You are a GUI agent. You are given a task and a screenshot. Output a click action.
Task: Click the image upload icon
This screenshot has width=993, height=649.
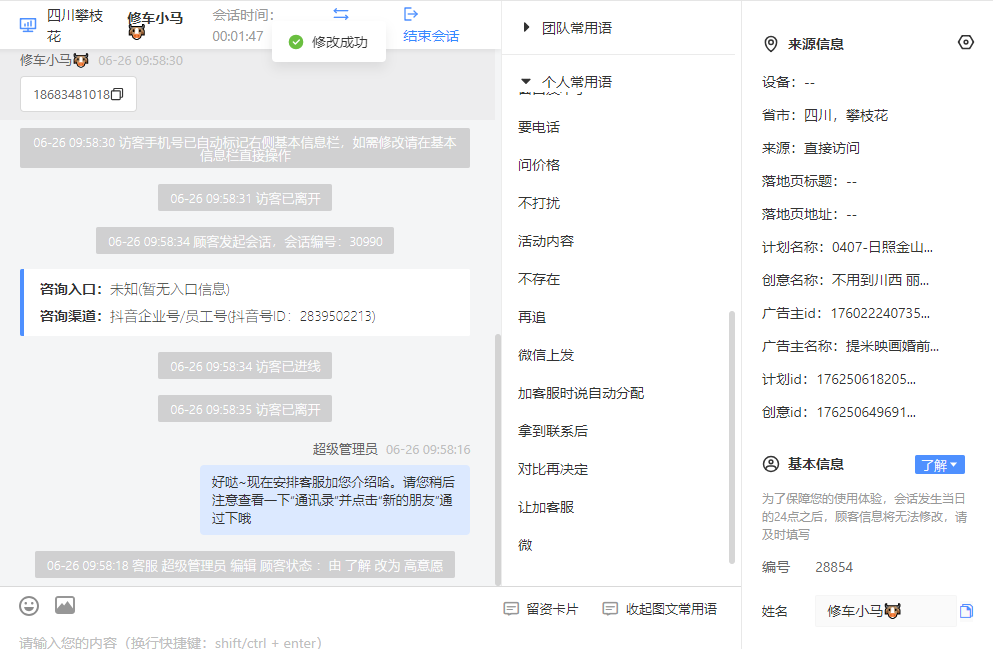click(65, 605)
